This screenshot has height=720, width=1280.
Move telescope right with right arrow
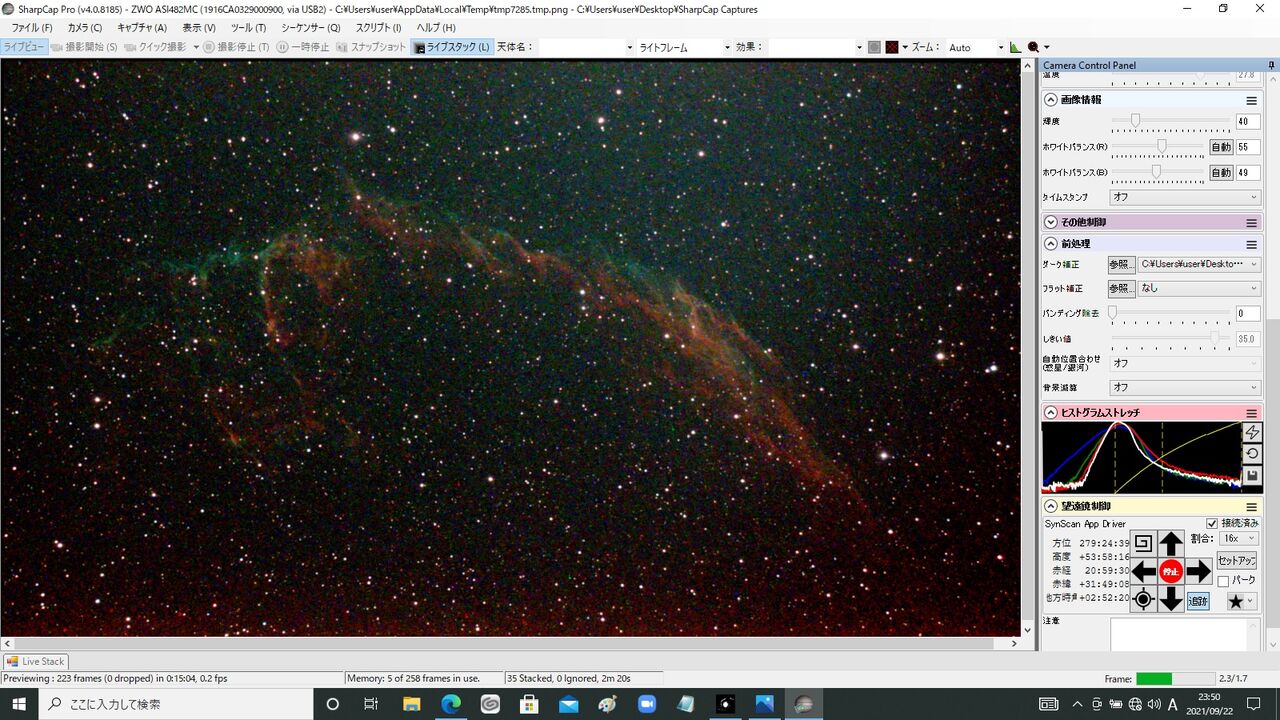coord(1198,572)
